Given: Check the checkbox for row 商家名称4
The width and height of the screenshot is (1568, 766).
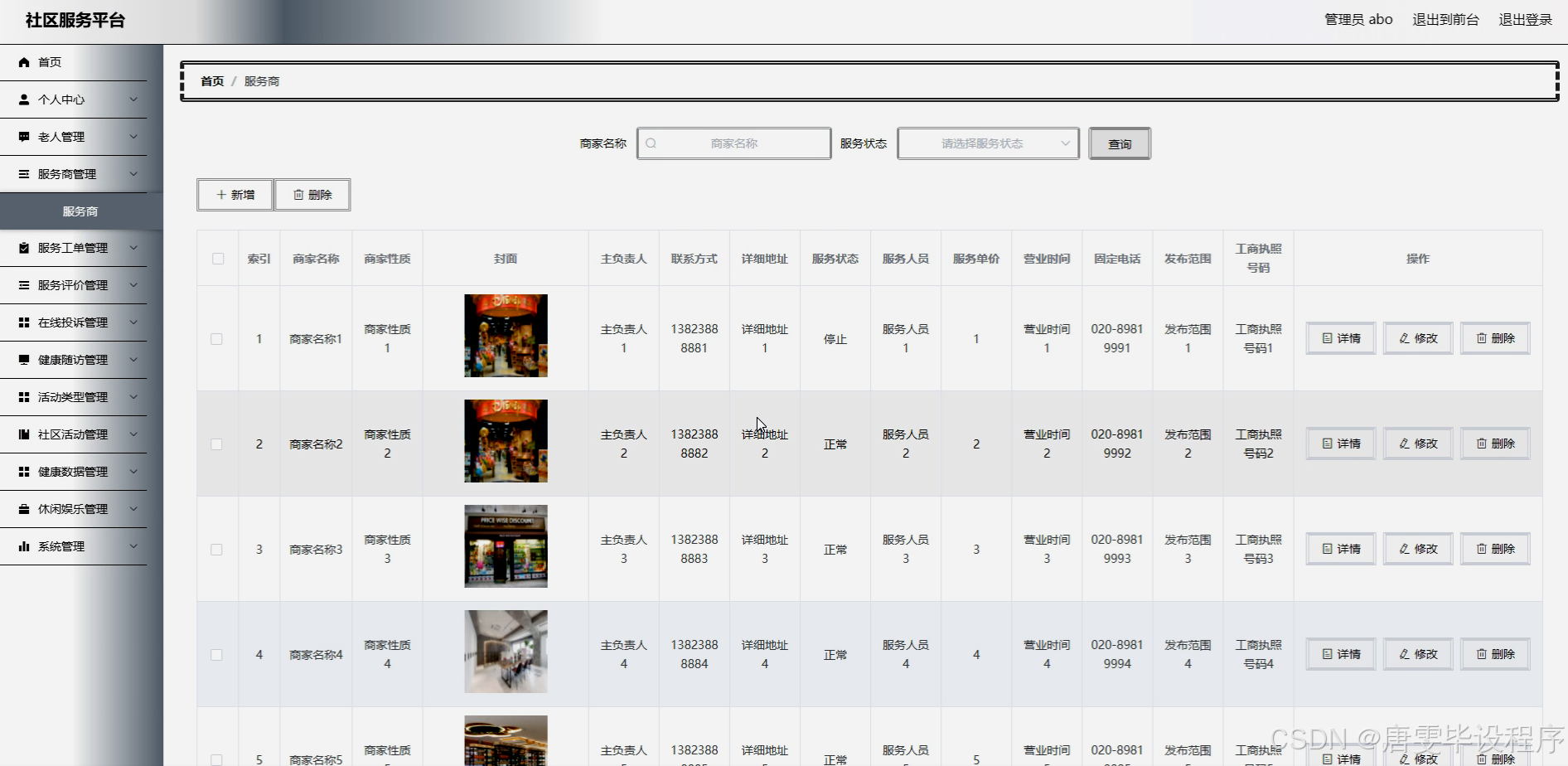Looking at the screenshot, I should click(x=216, y=655).
